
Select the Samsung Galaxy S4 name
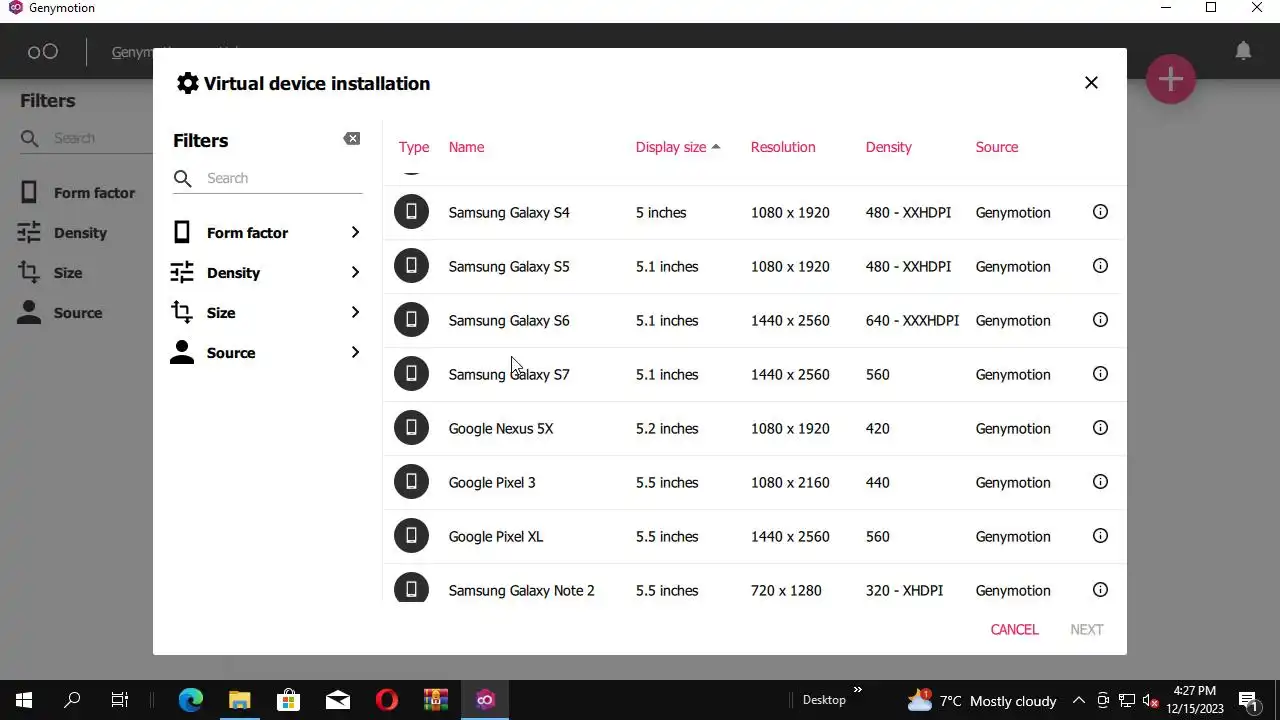click(508, 212)
